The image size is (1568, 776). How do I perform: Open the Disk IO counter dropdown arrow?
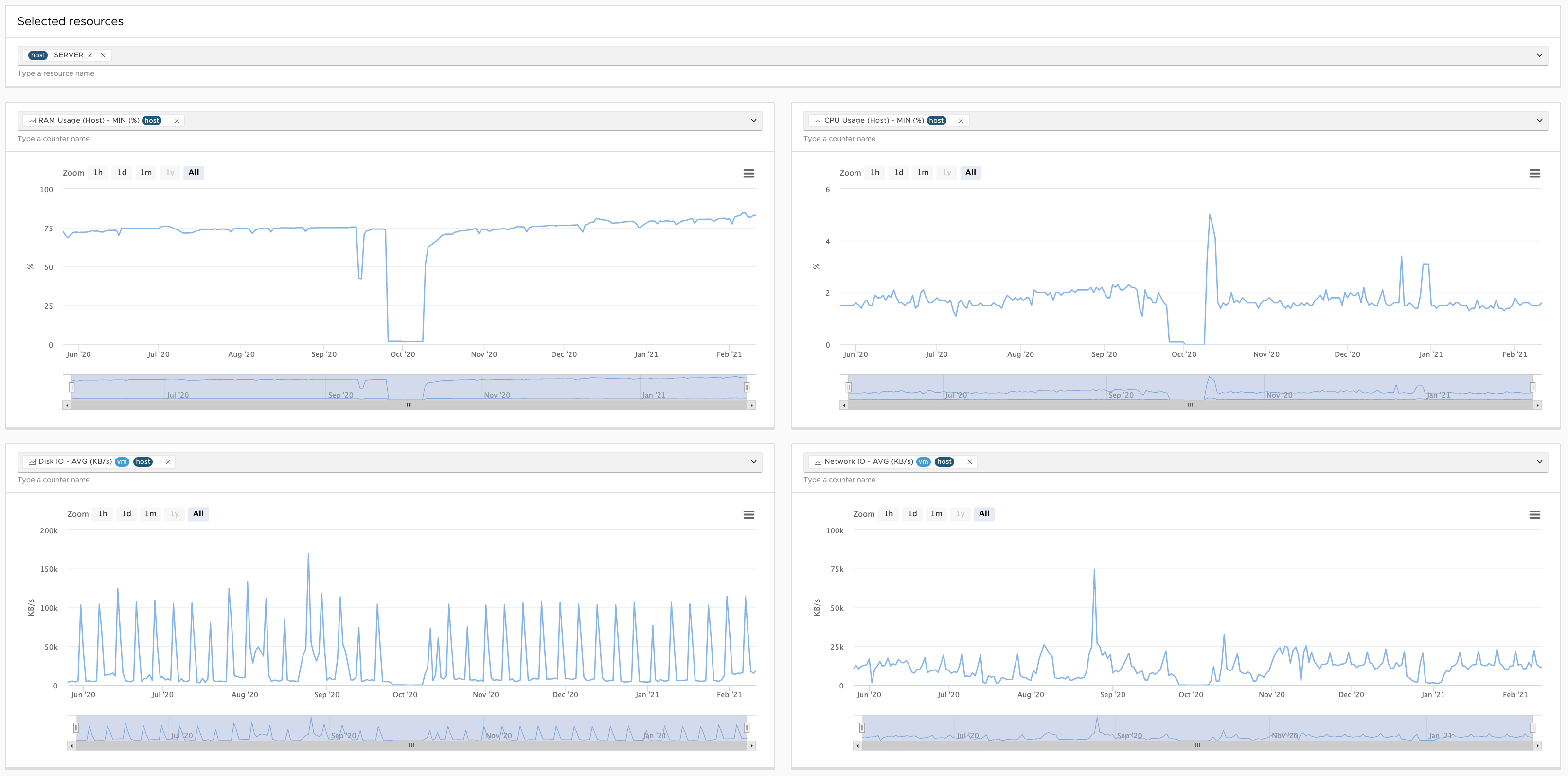pos(753,462)
